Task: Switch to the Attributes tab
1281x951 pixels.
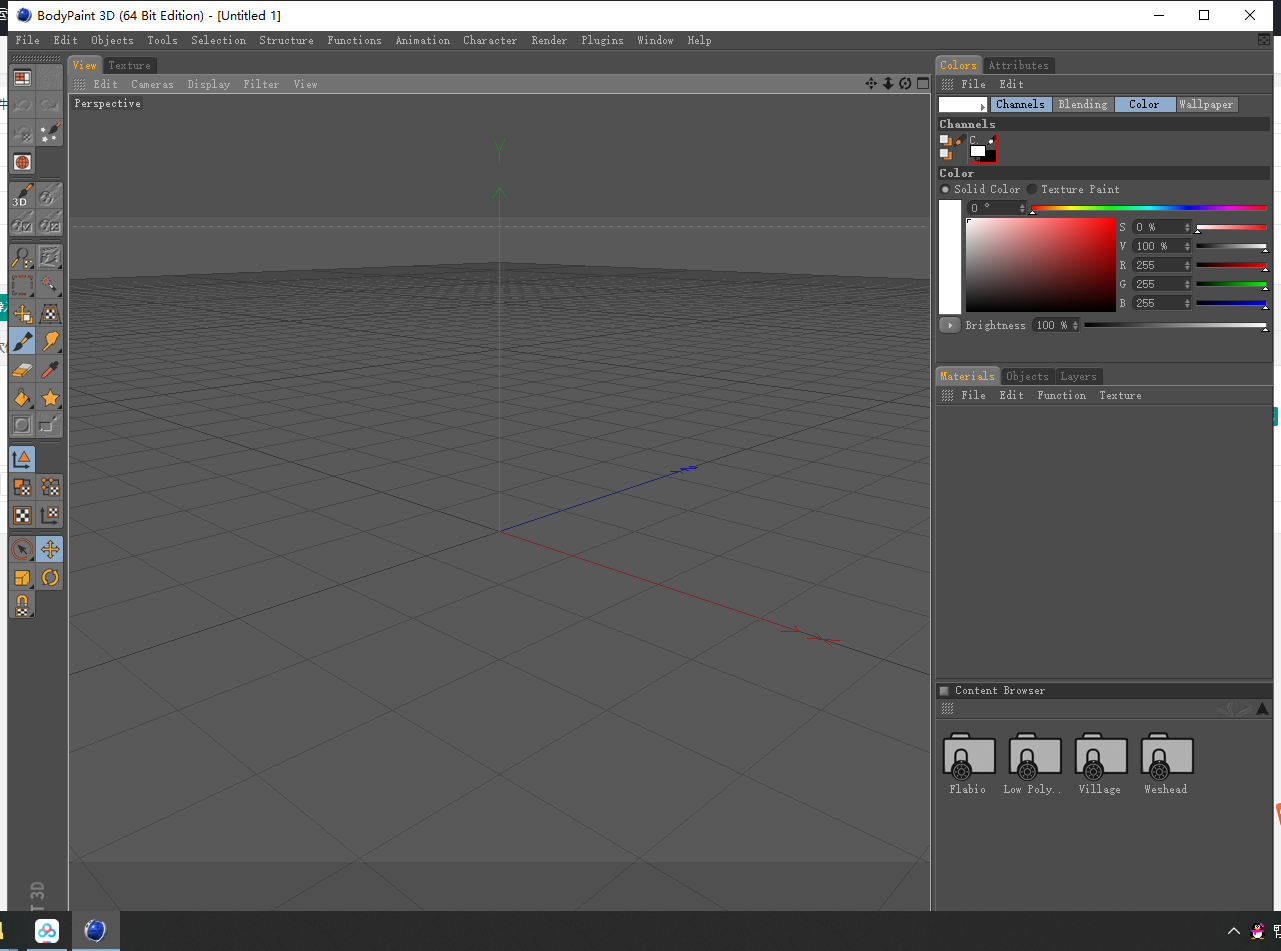Action: click(1018, 65)
